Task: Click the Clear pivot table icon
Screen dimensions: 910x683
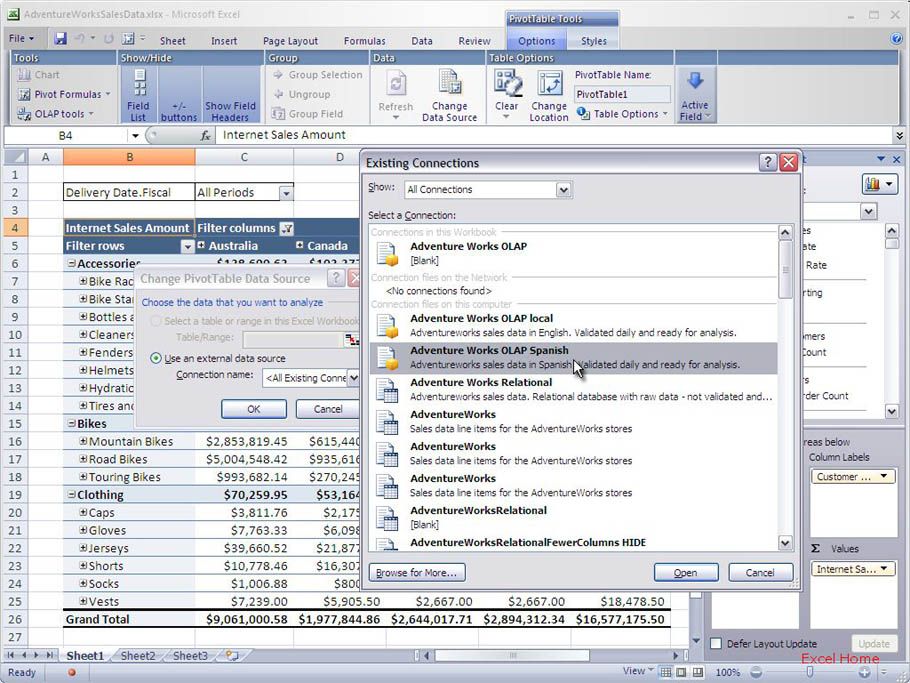Action: click(x=507, y=82)
